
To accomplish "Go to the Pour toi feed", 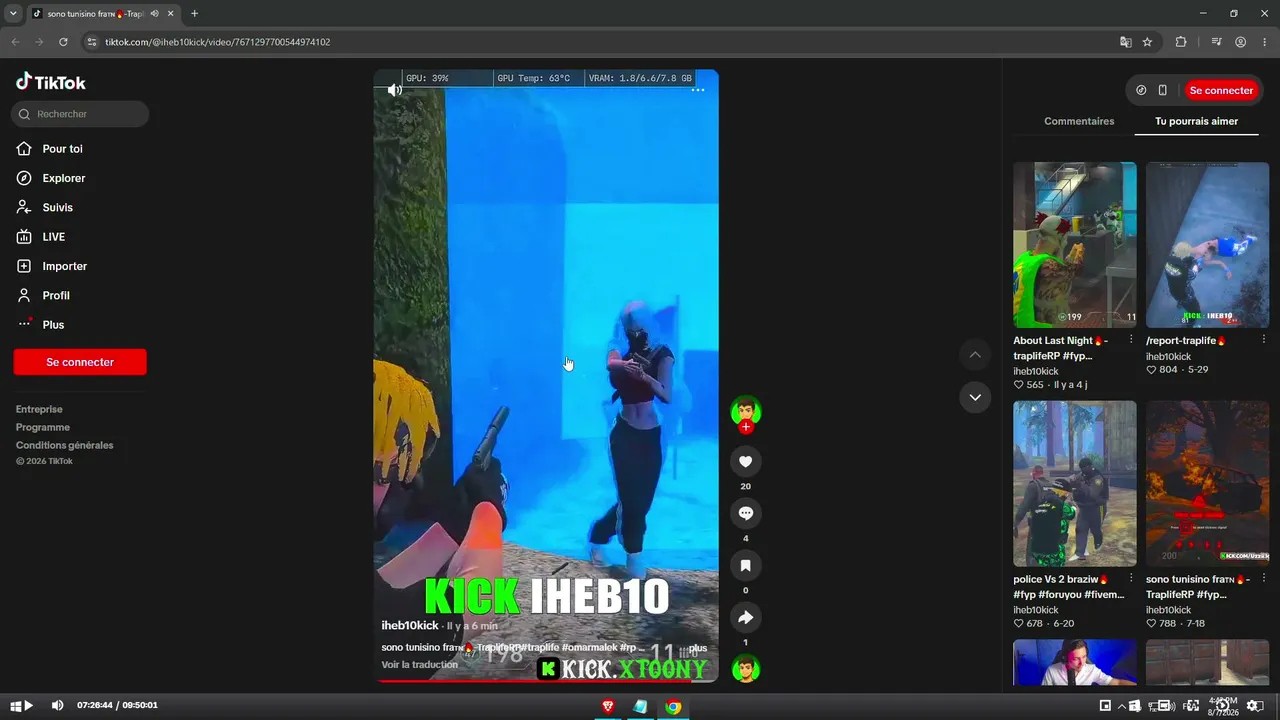I will [62, 149].
